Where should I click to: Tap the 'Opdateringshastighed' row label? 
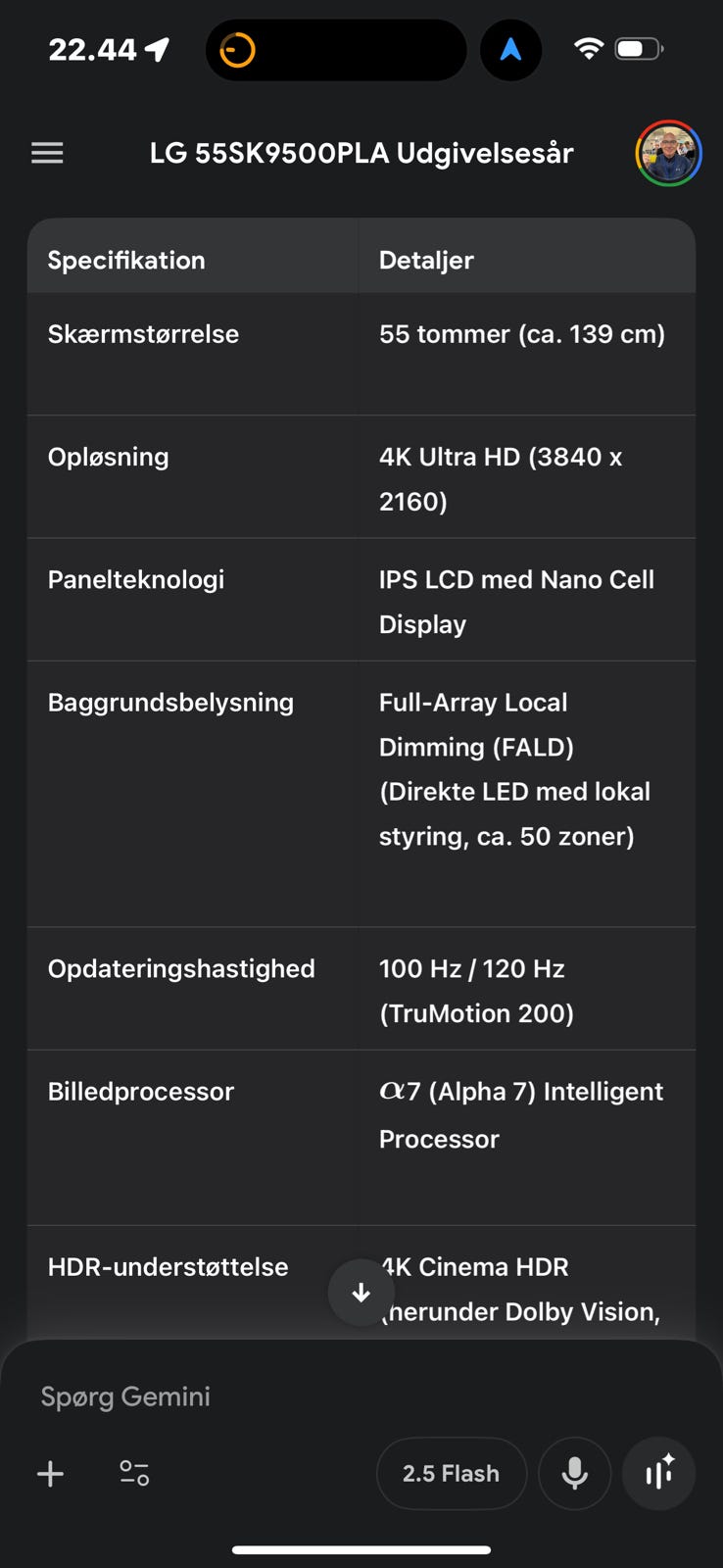181,968
